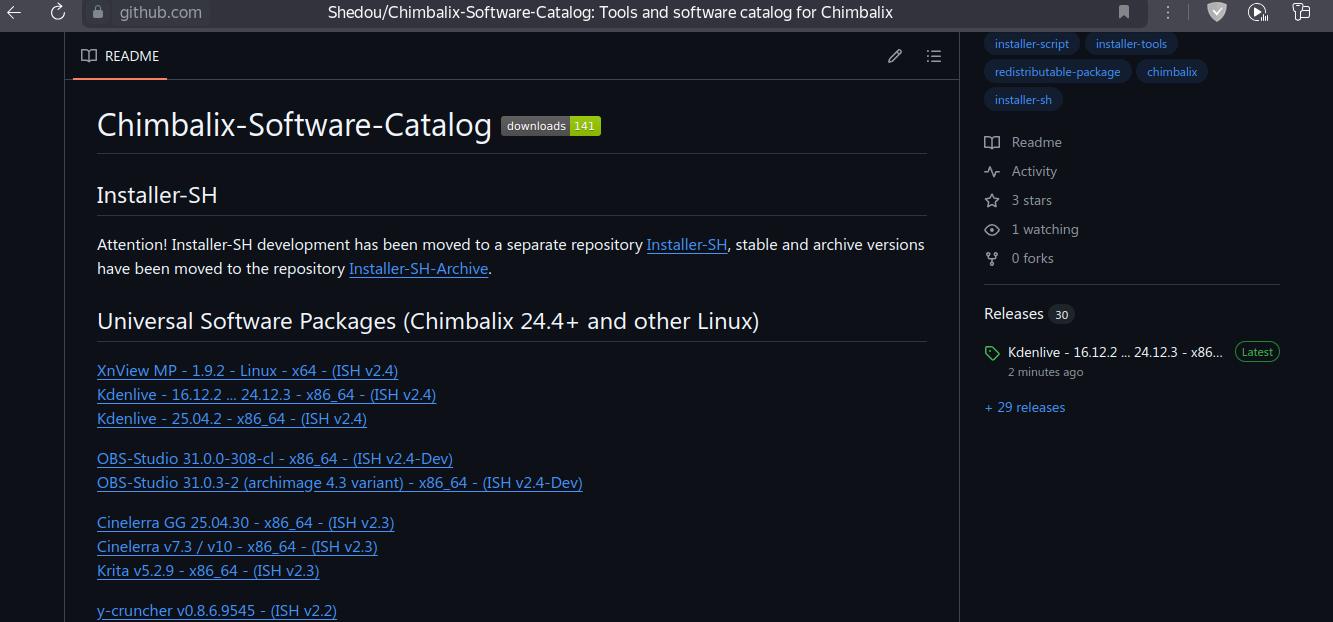The width and height of the screenshot is (1333, 622).
Task: Open the Krita v5.2.9 package link
Action: point(208,570)
